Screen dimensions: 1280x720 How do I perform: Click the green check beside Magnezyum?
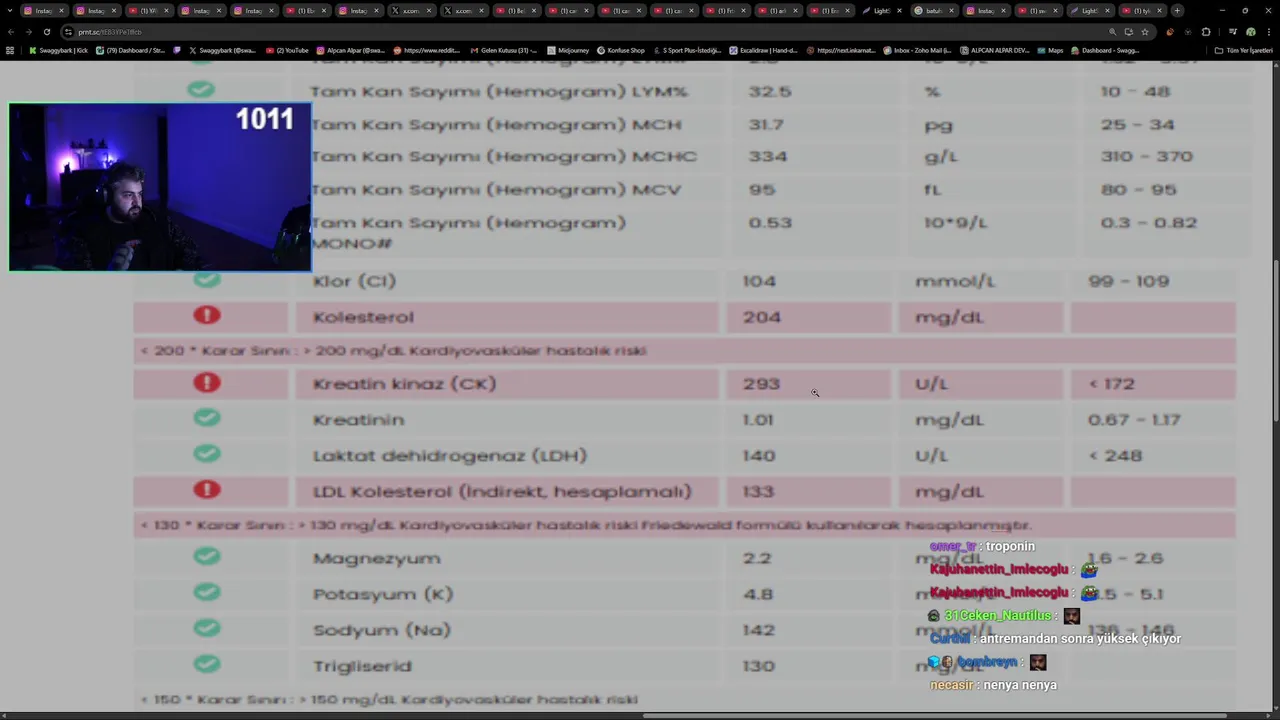pyautogui.click(x=207, y=556)
